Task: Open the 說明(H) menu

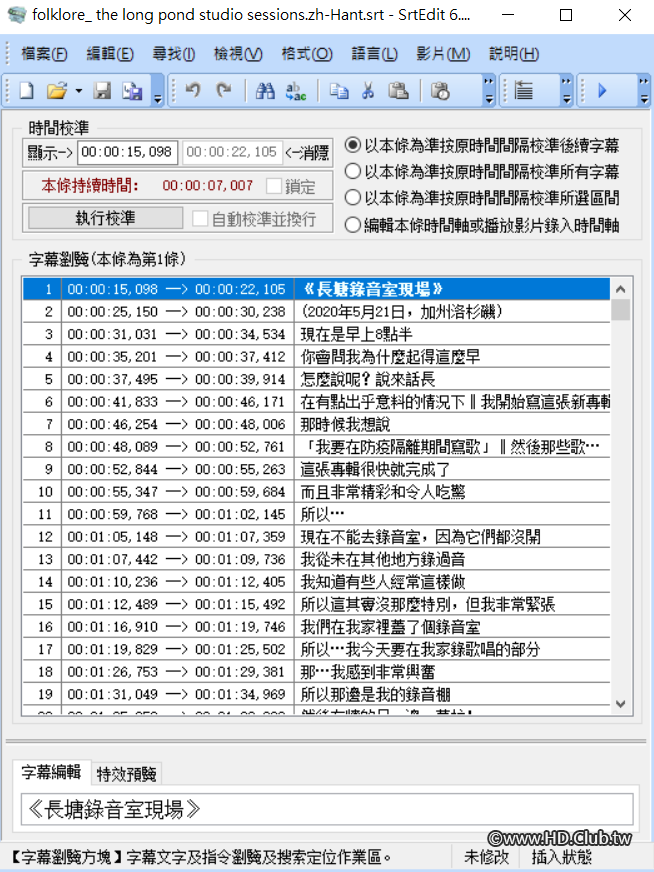Action: pyautogui.click(x=514, y=54)
